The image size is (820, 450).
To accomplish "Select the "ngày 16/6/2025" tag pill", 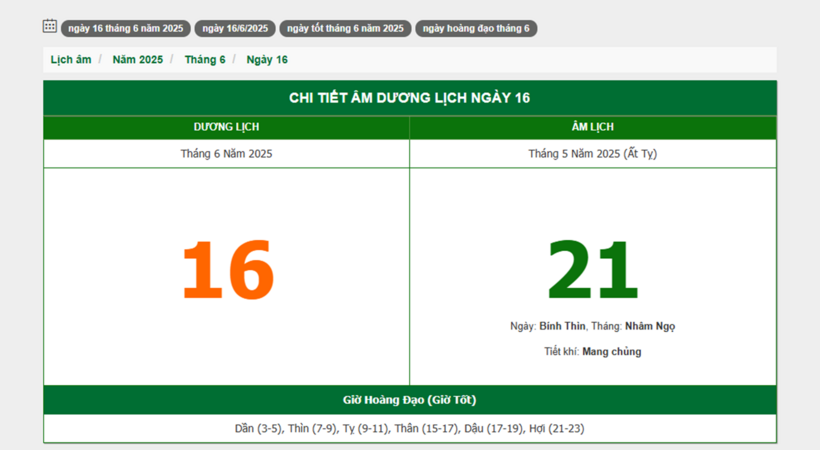I will [x=235, y=28].
